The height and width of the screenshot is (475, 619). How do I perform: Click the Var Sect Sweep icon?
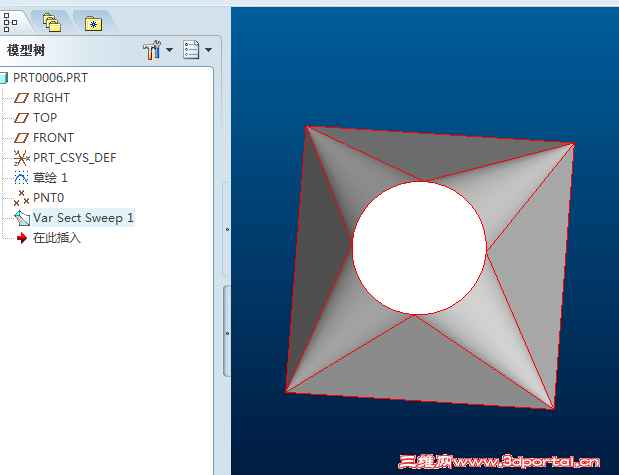point(22,218)
